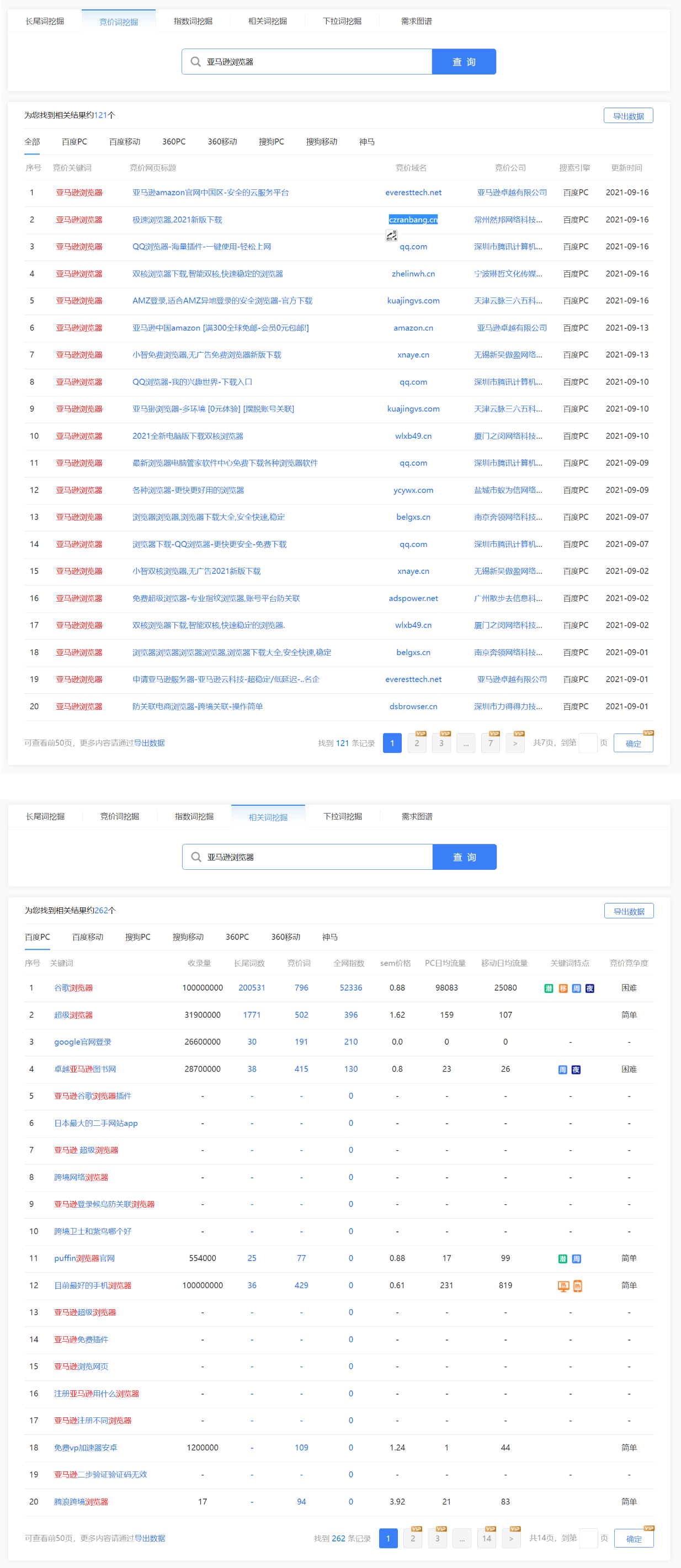Click the 导出数据 link in the lower footer note
This screenshot has height=1568, width=681.
[x=150, y=1538]
